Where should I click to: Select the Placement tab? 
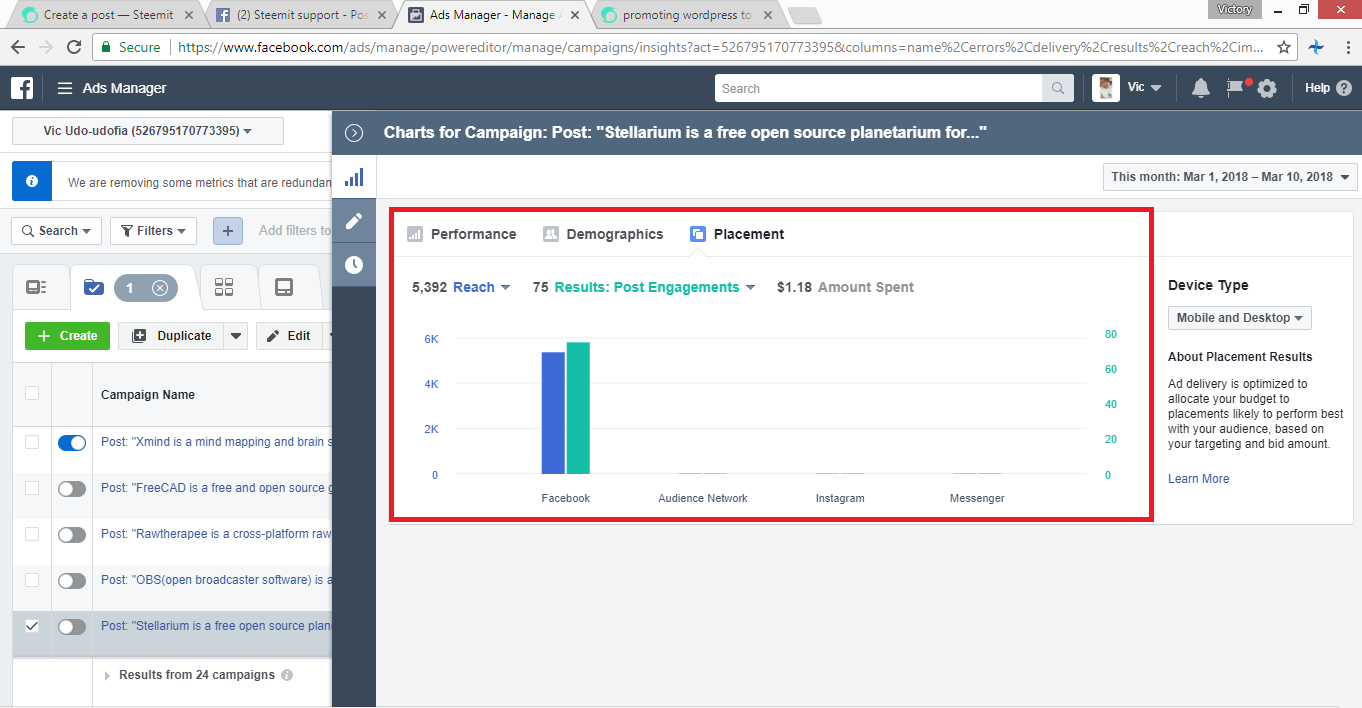pos(737,234)
